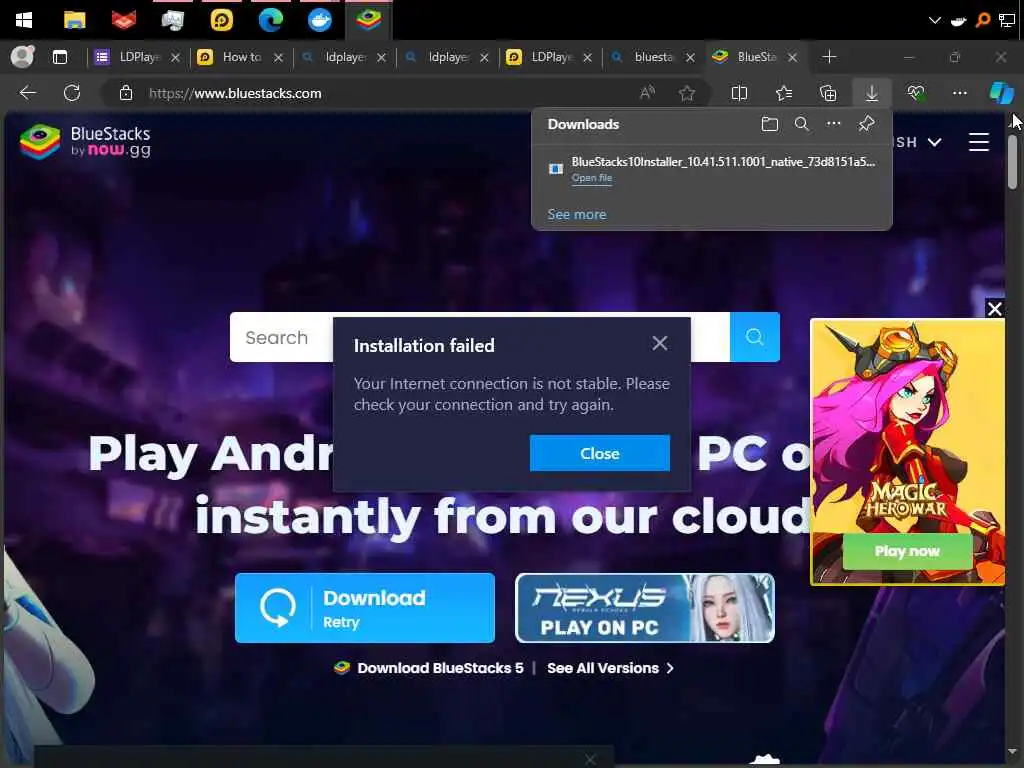Click the BlueStacks10Installer file name
This screenshot has width=1024, height=768.
click(723, 161)
